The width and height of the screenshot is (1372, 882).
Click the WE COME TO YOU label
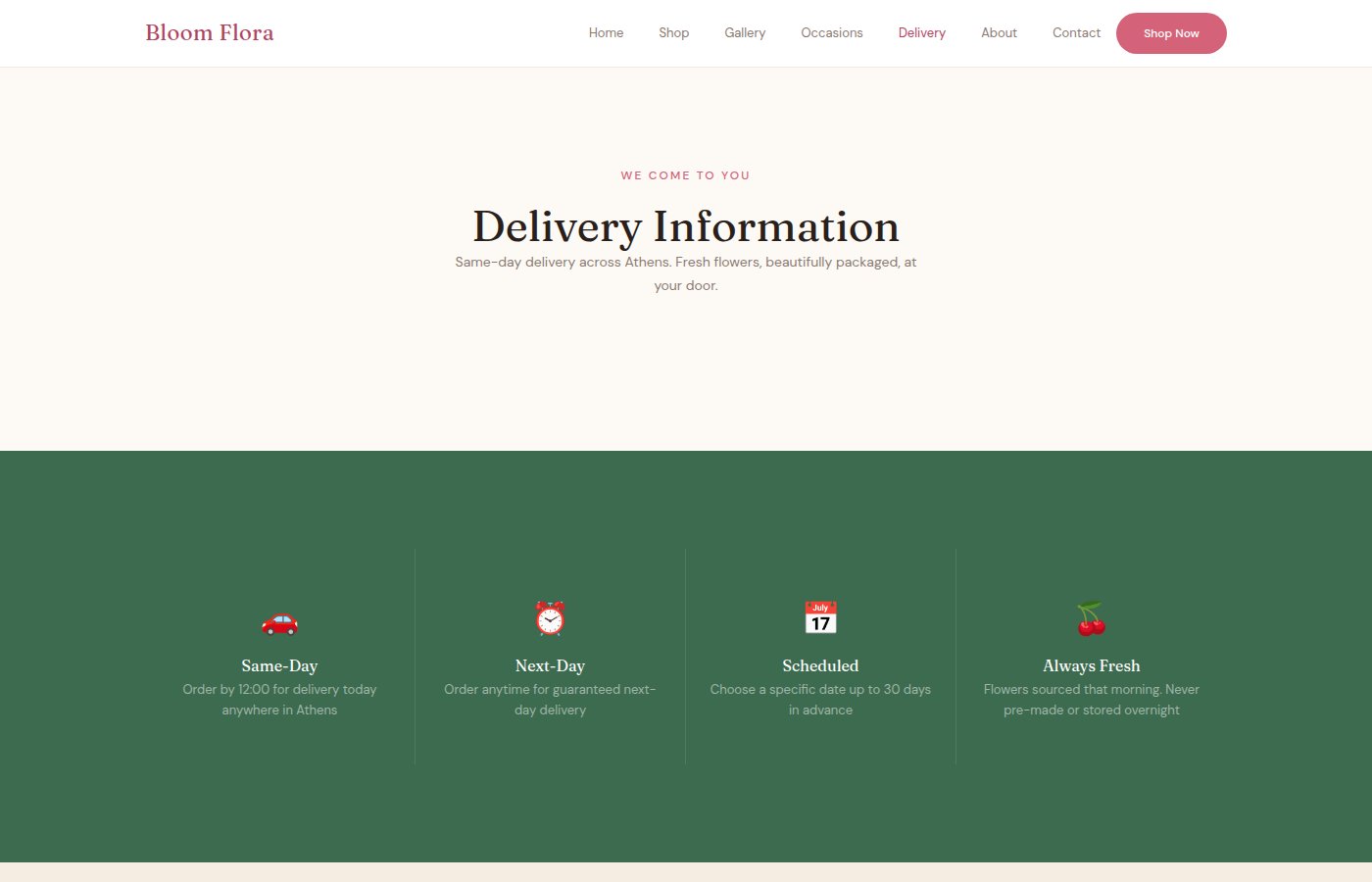pos(686,175)
